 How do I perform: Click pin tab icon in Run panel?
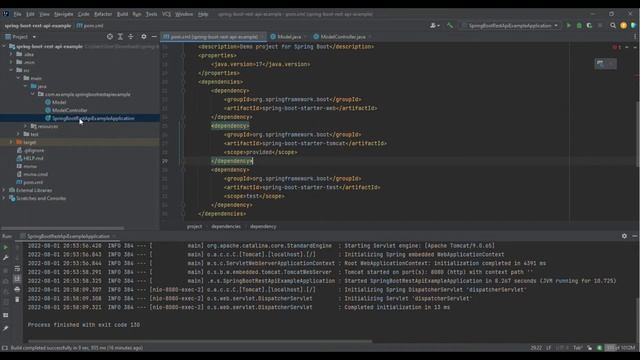coord(5,328)
